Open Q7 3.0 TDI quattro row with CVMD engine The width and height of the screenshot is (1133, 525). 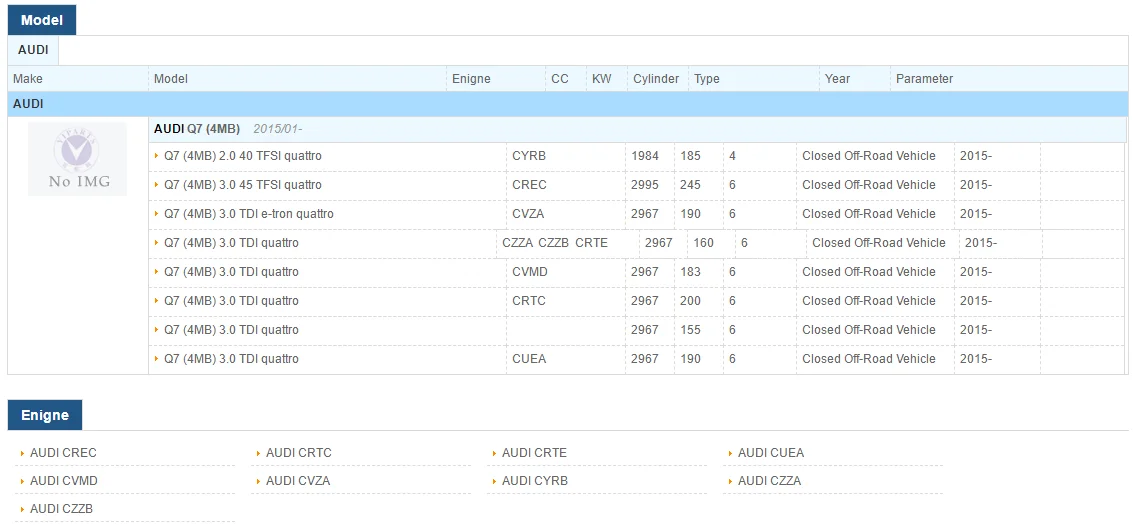coord(231,272)
